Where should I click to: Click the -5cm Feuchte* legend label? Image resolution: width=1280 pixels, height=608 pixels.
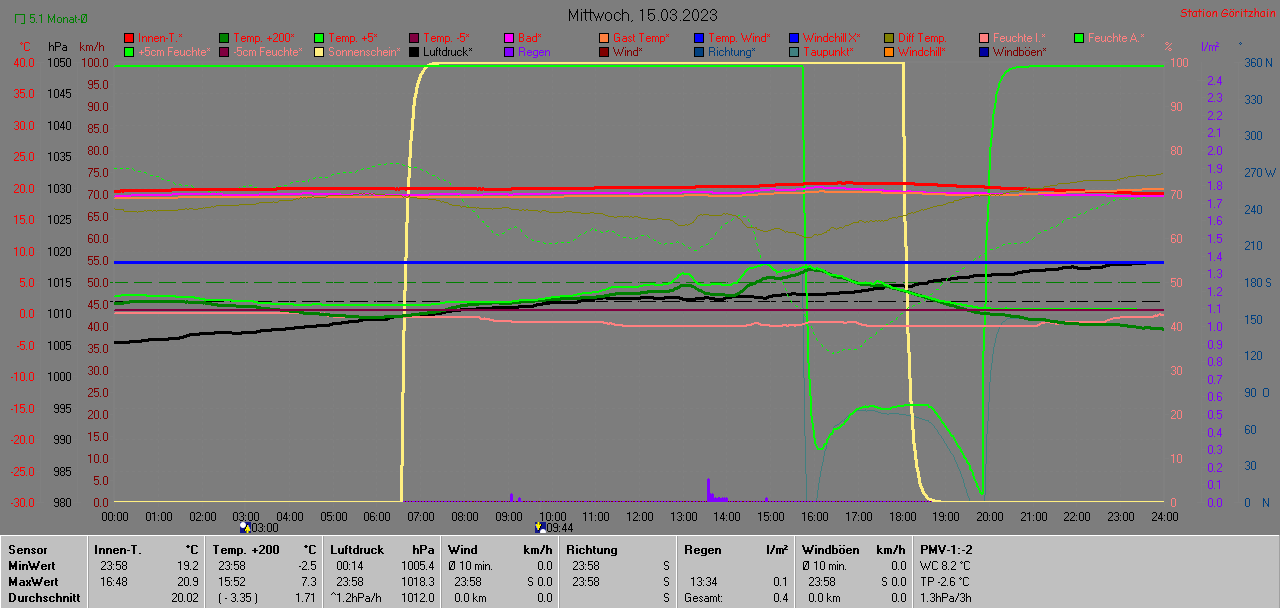[266, 52]
